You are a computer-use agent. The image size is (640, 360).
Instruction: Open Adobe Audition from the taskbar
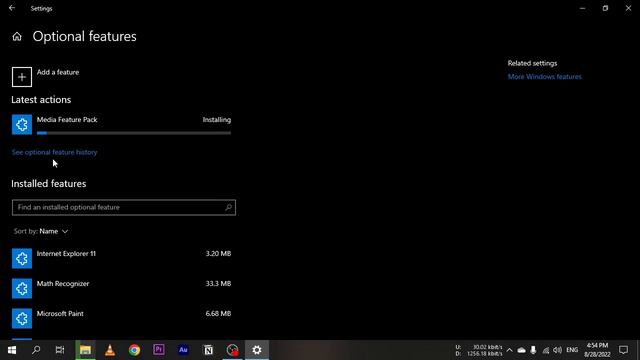pyautogui.click(x=183, y=350)
